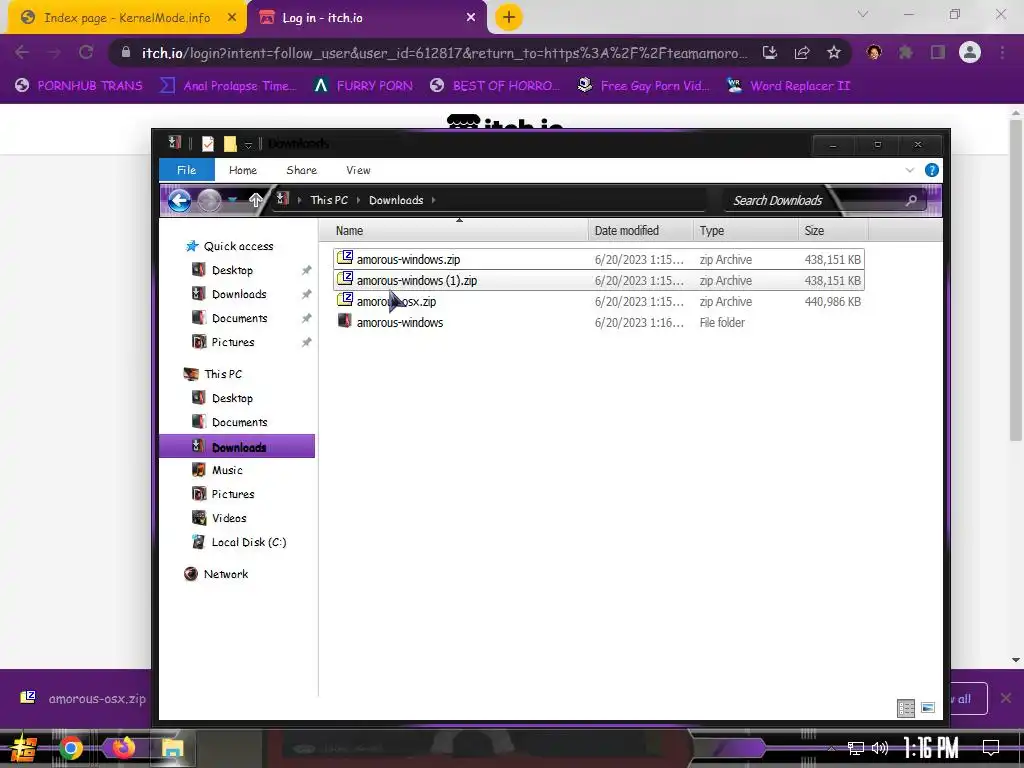The image size is (1024, 768).
Task: Bookmark this page with star icon
Action: click(834, 53)
